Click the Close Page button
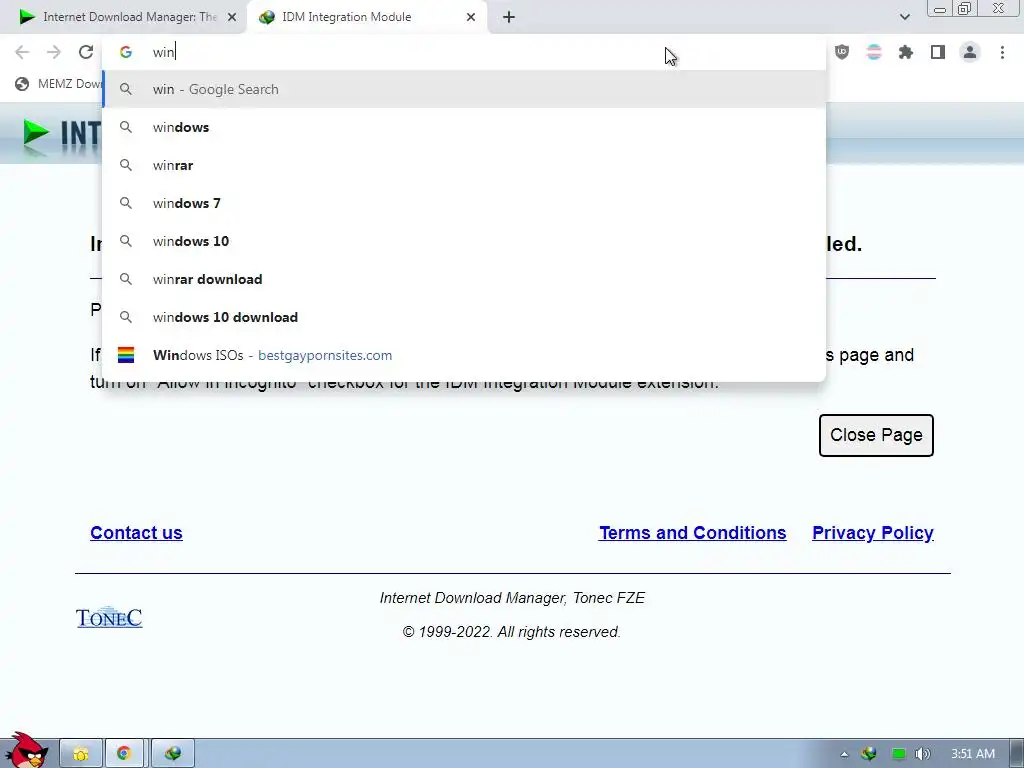 click(876, 435)
